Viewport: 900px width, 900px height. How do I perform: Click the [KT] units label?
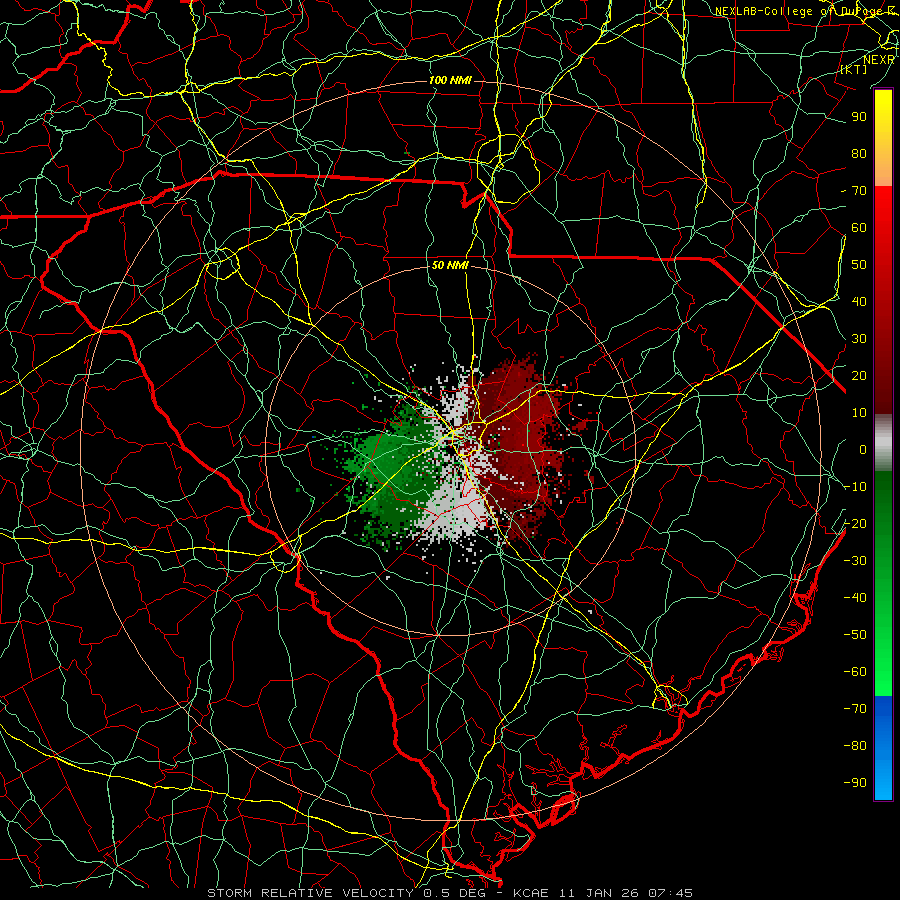[854, 69]
